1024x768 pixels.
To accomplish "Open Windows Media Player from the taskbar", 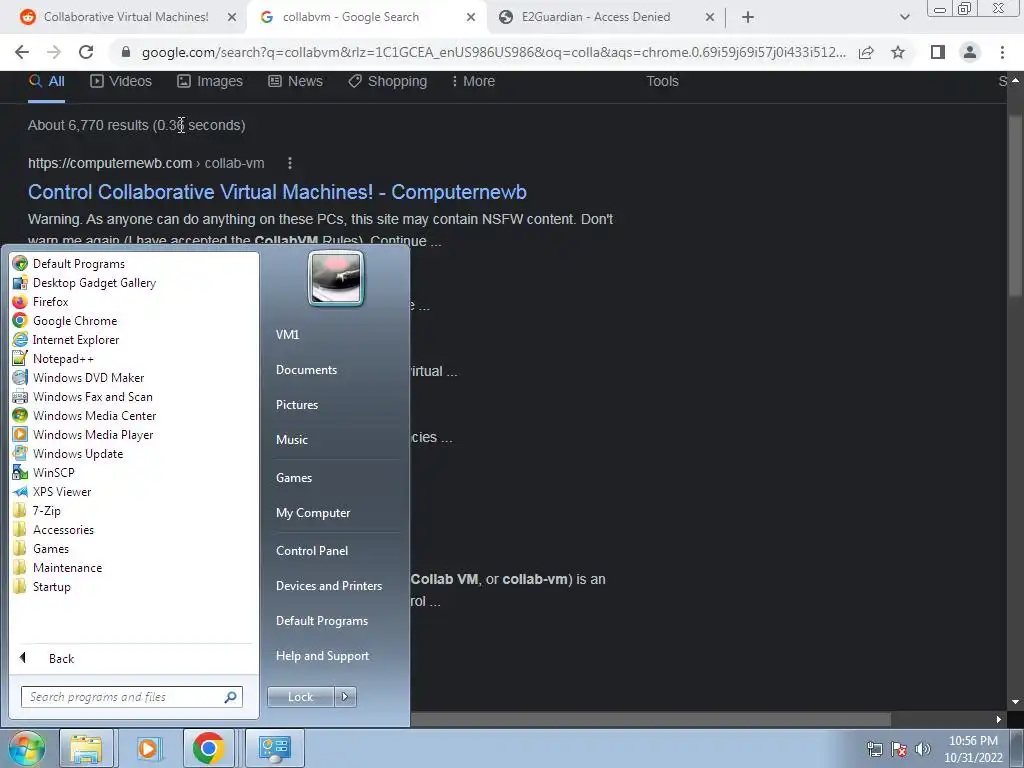I will click(x=148, y=748).
